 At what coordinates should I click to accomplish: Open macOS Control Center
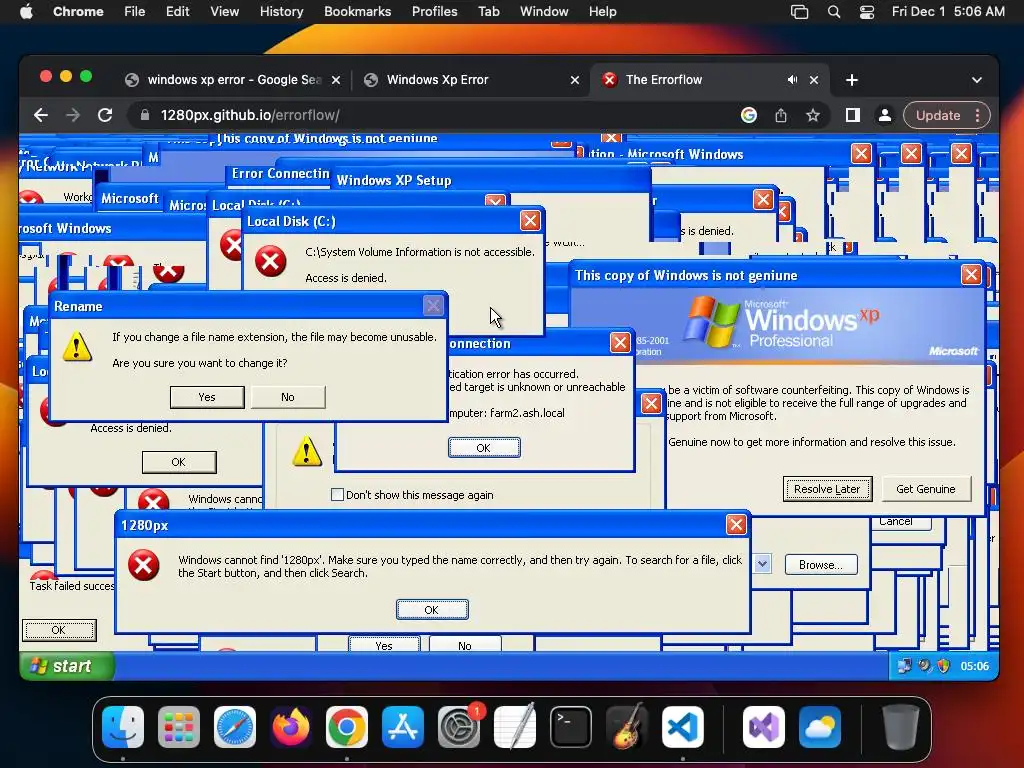pyautogui.click(x=867, y=12)
